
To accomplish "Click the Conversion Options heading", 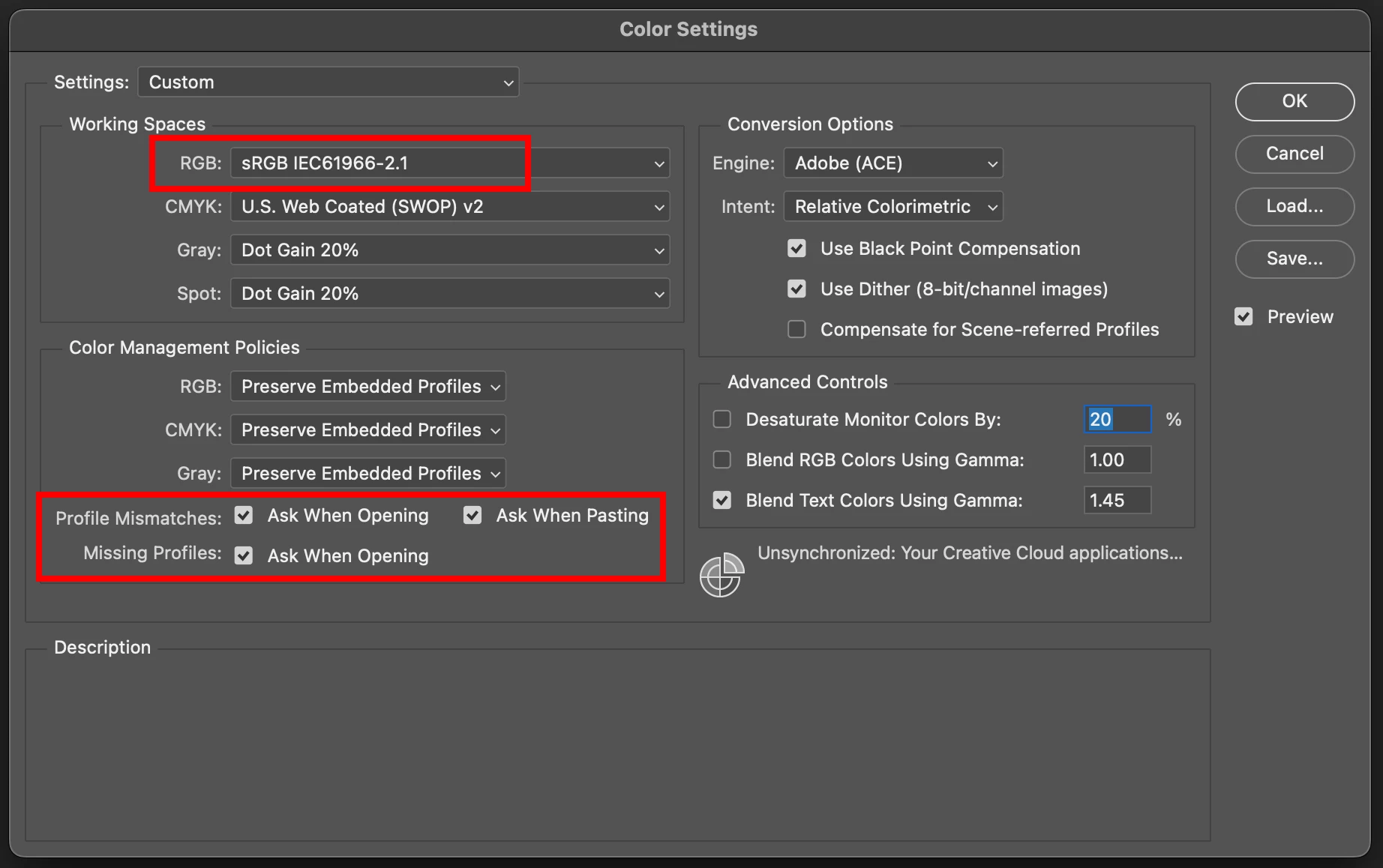I will click(810, 124).
